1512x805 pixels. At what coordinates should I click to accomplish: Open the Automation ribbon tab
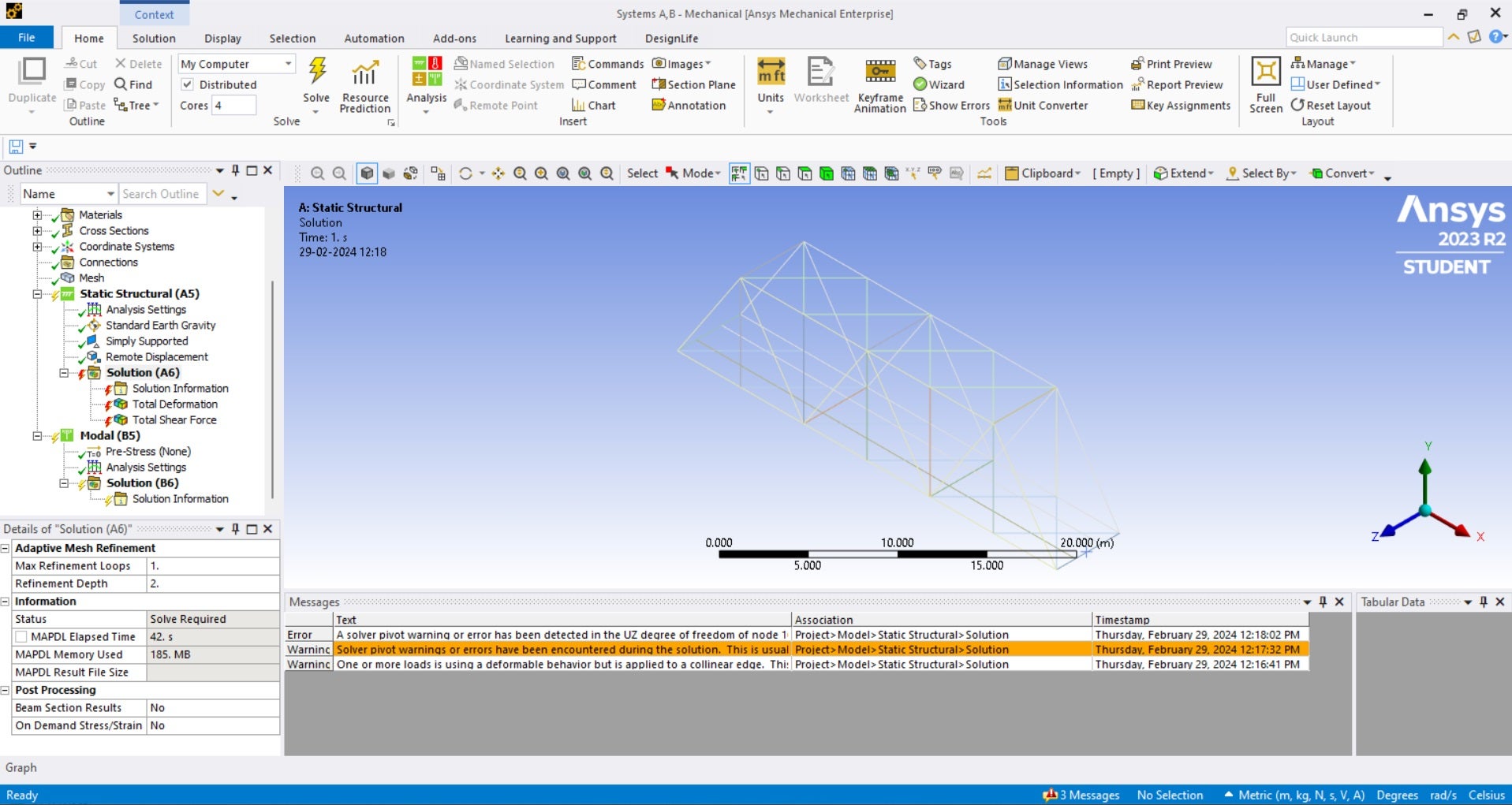coord(374,38)
